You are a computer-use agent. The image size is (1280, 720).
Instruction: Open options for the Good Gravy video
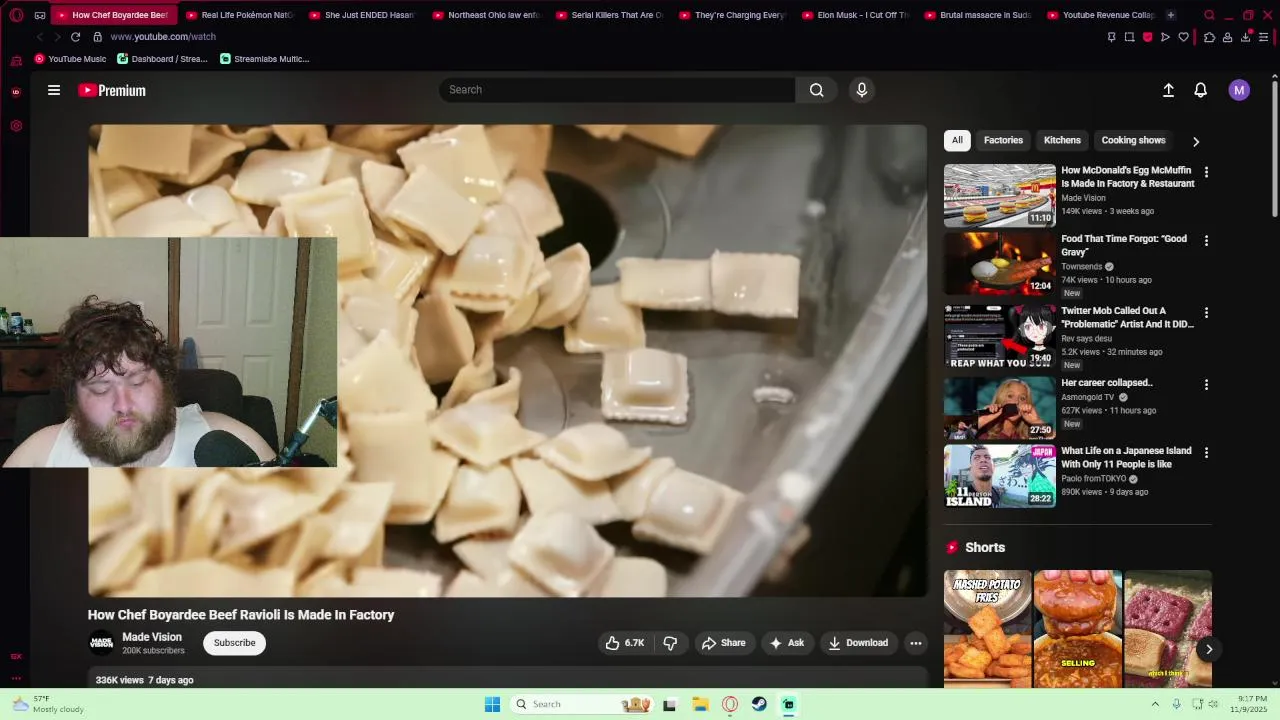[1206, 241]
